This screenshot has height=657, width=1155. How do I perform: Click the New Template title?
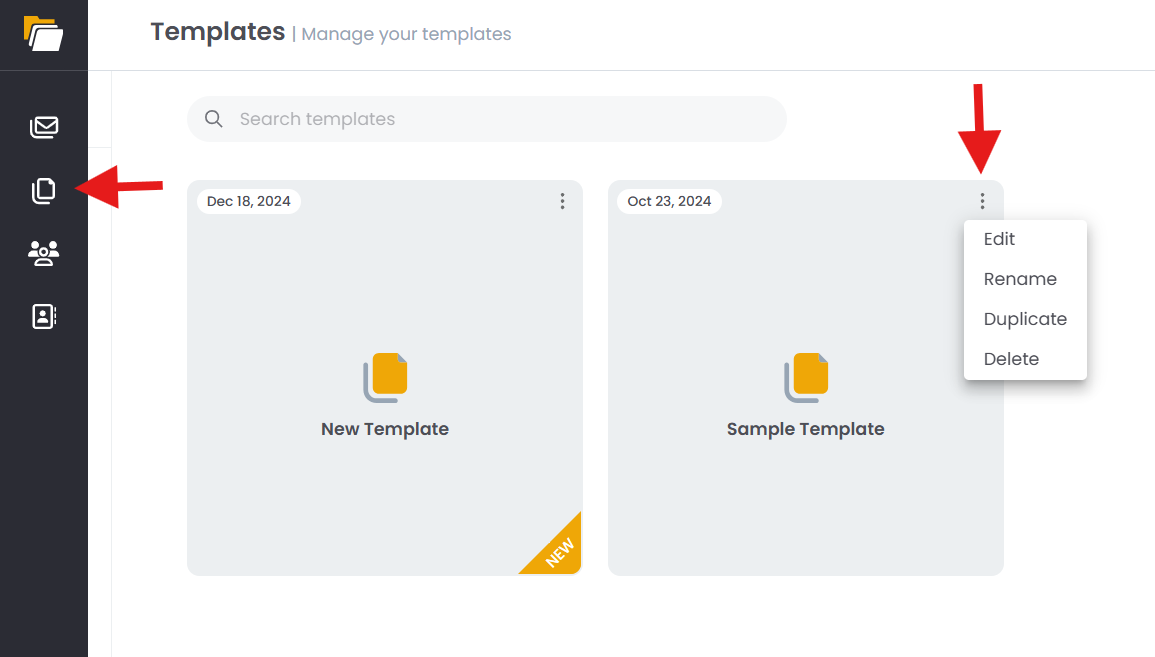pyautogui.click(x=385, y=429)
